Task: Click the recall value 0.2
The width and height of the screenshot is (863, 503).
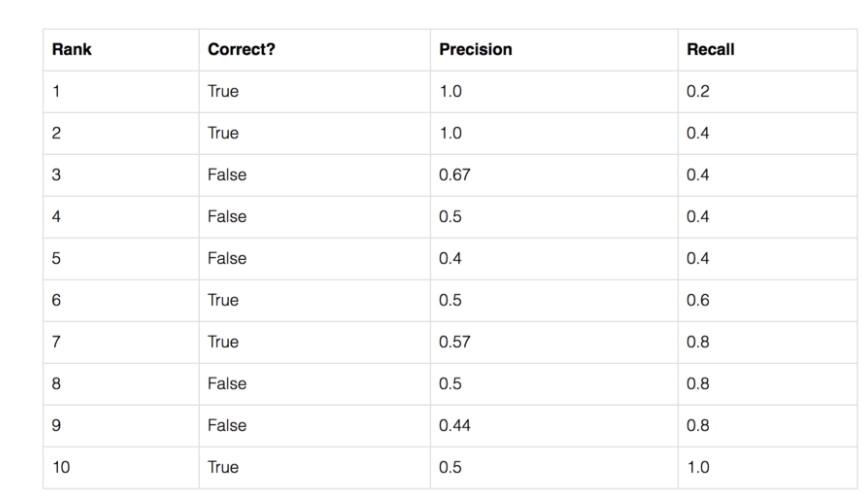Action: pyautogui.click(x=696, y=92)
